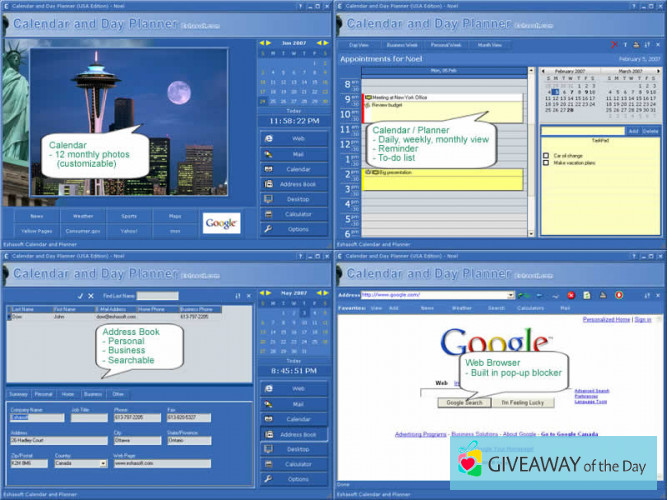This screenshot has width=667, height=500.
Task: Click the scroll-down arrow of the appointments scrollbar
Action: pyautogui.click(x=531, y=234)
